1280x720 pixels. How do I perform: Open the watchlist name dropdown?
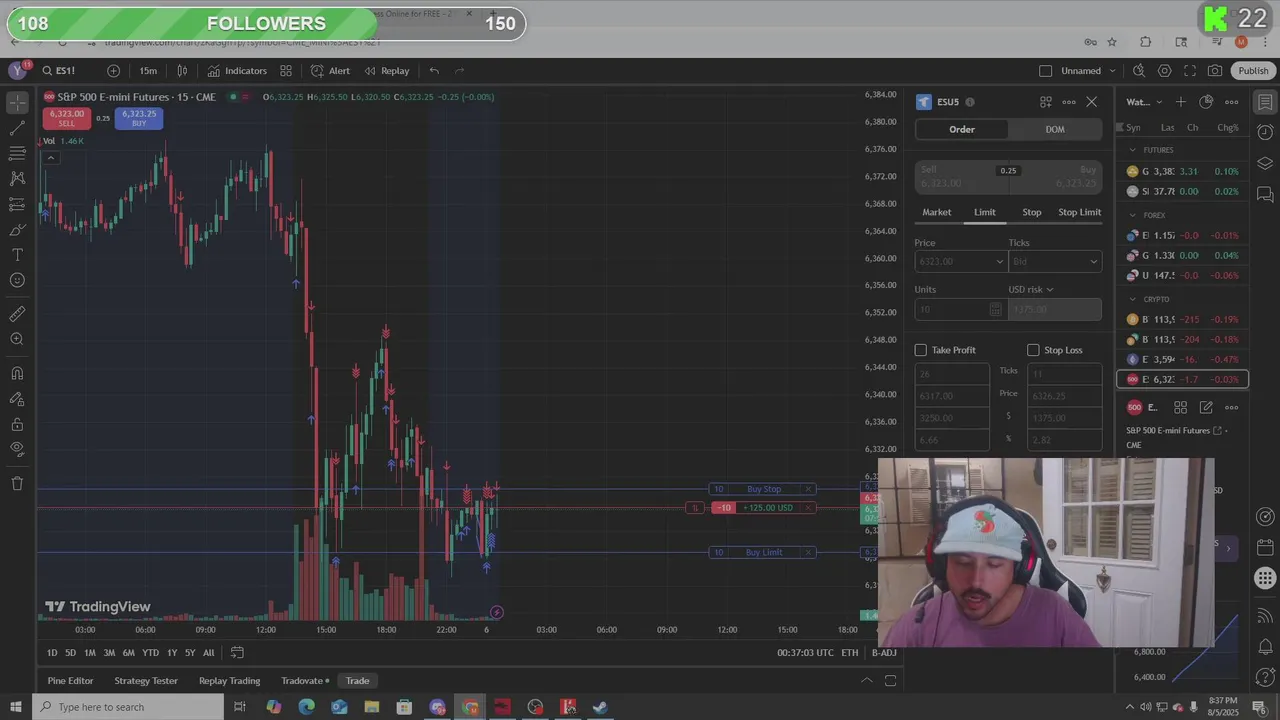point(1145,102)
